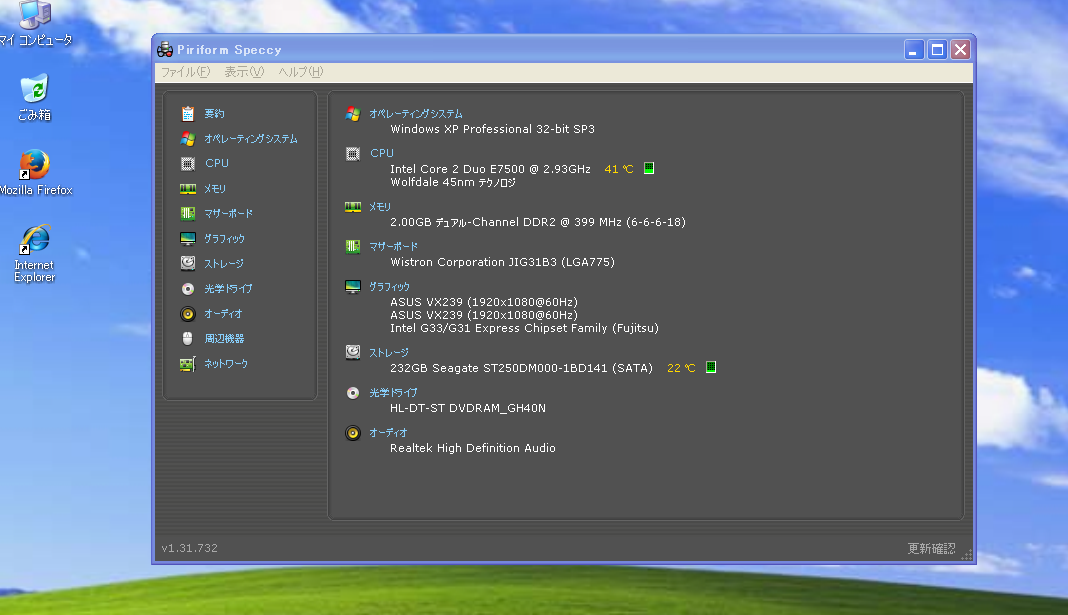The image size is (1068, 615).
Task: Open the ネットワーク card icon in sidebar
Action: point(188,364)
